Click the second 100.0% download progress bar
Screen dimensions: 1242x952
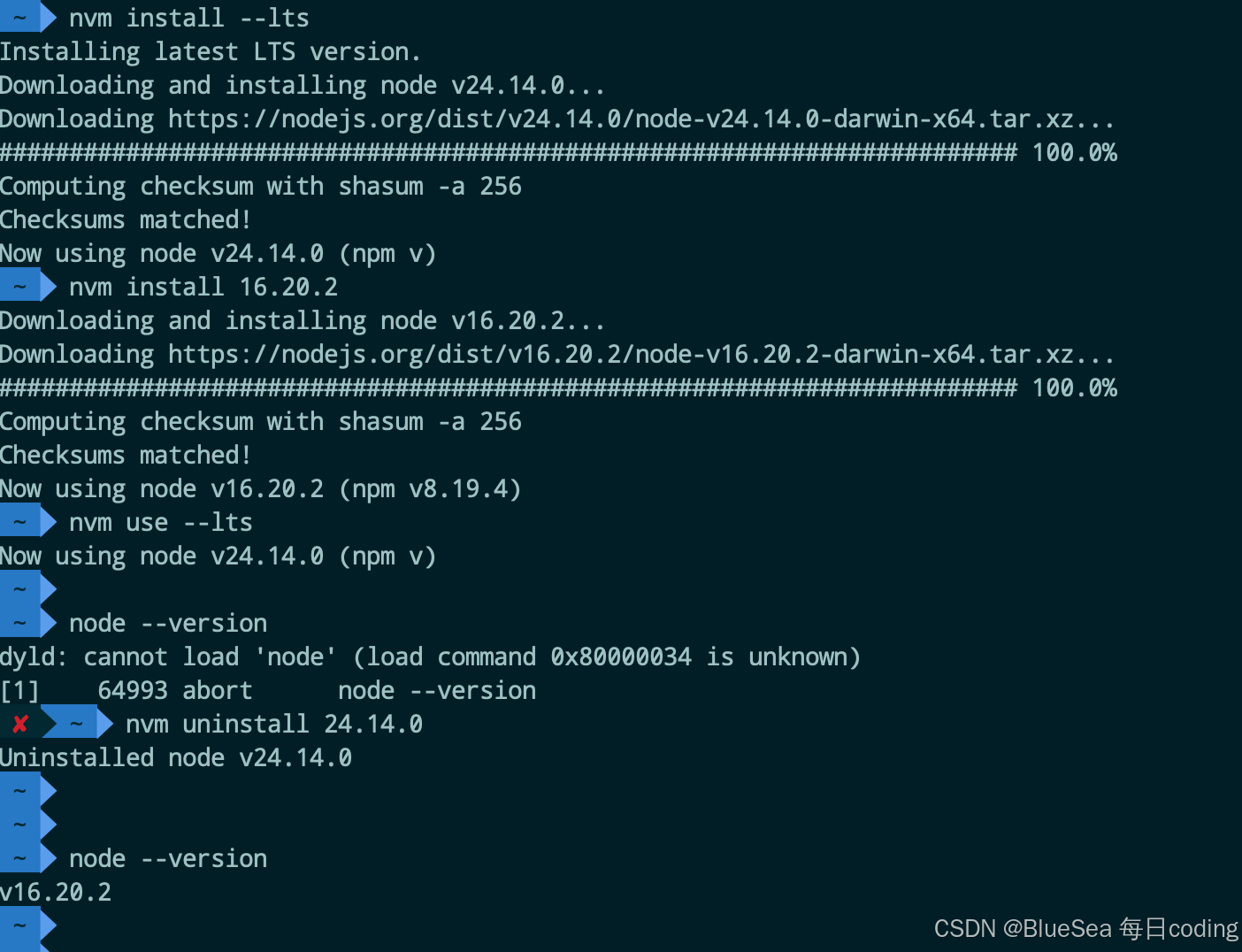coord(558,388)
